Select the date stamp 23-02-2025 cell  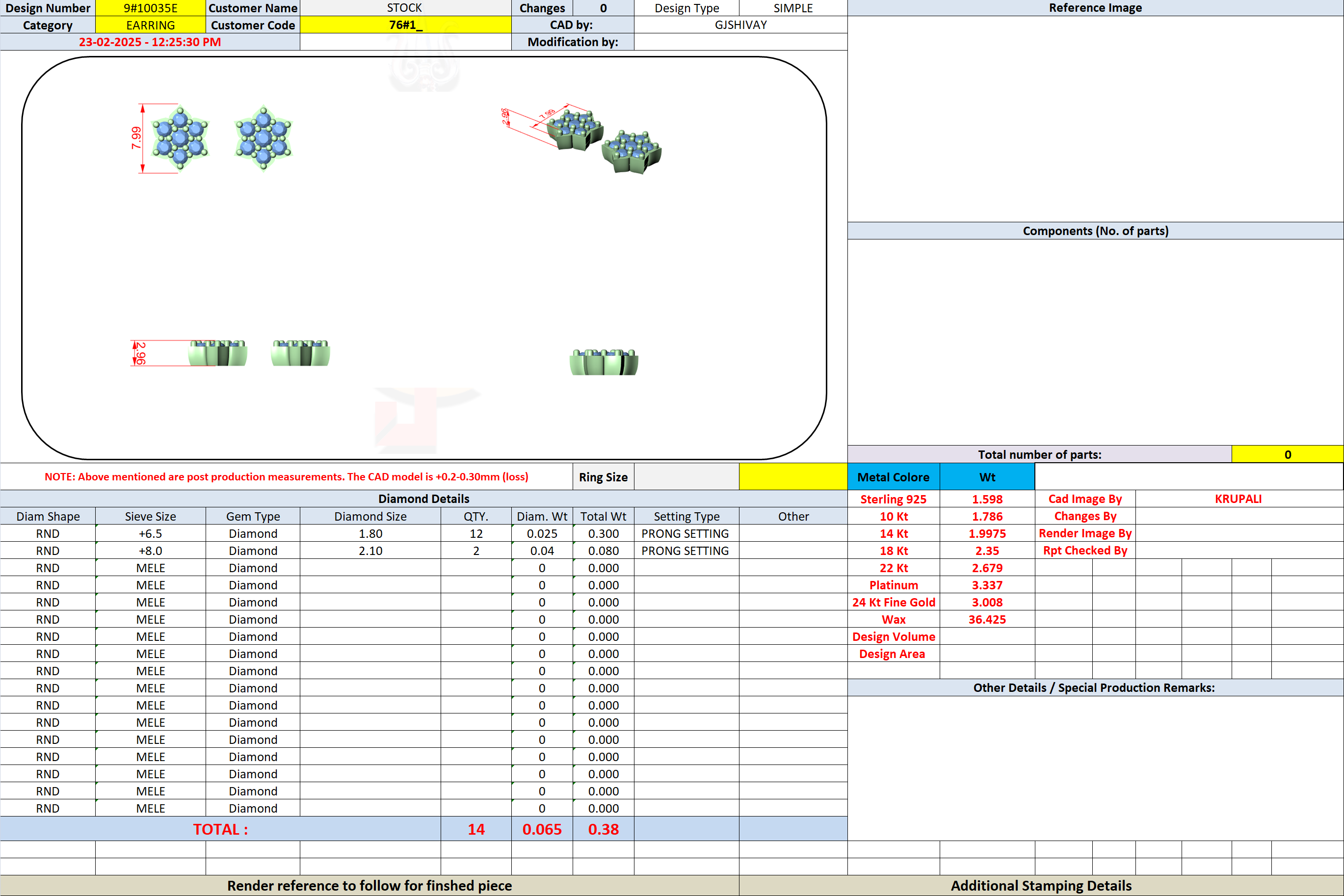(150, 42)
